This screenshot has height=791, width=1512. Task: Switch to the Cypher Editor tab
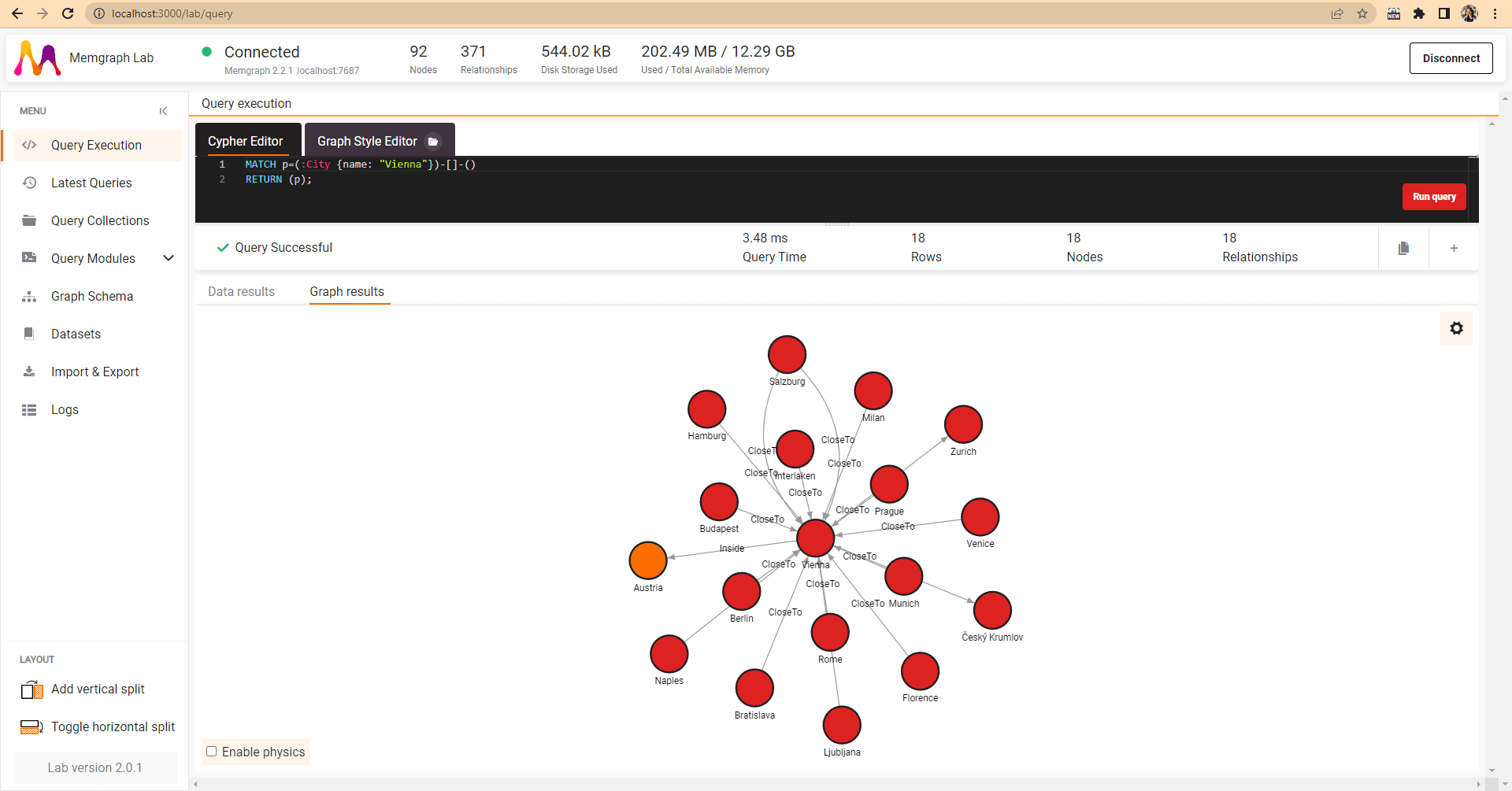click(246, 142)
